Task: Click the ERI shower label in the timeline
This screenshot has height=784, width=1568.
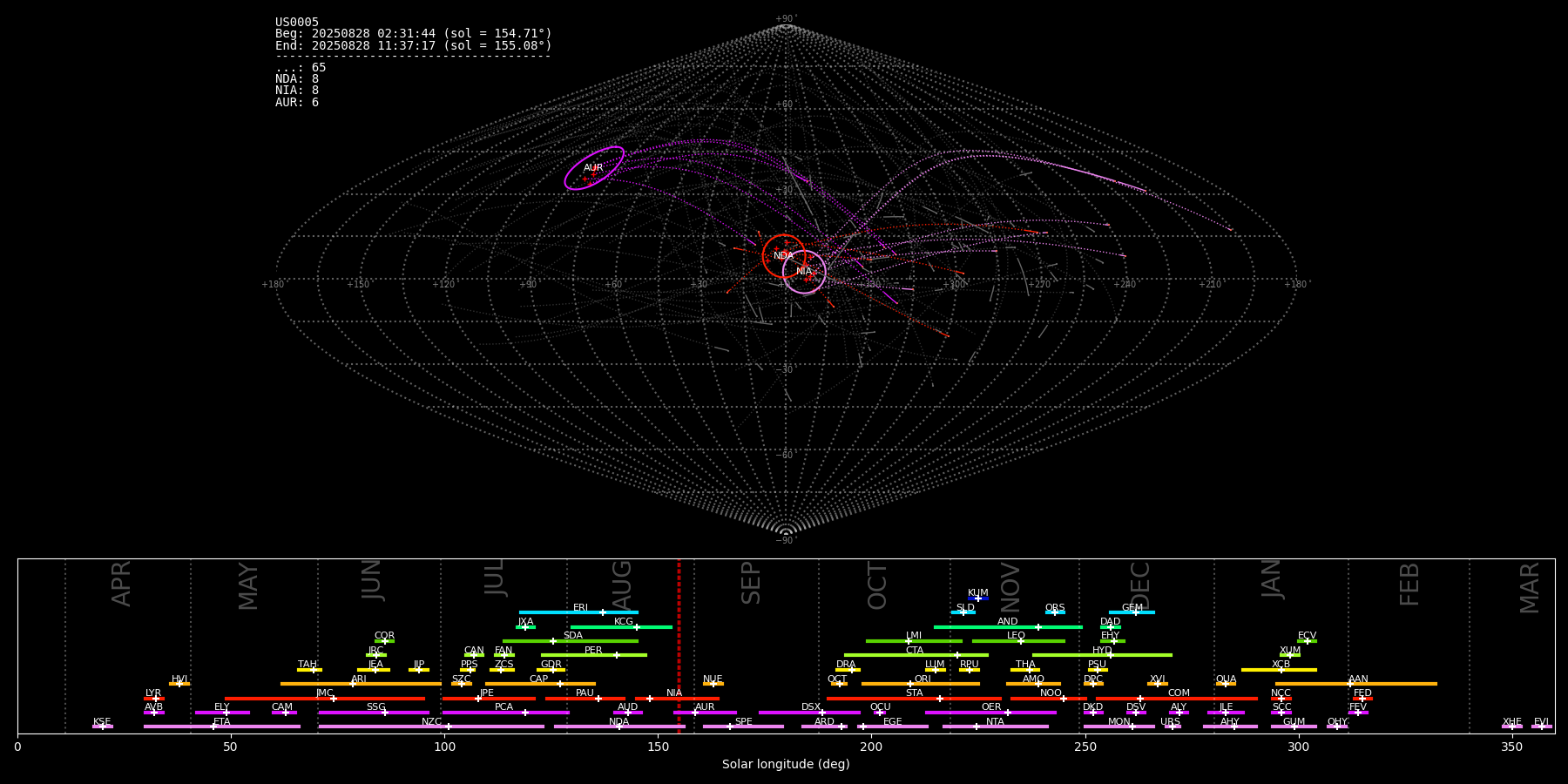Action: [581, 608]
